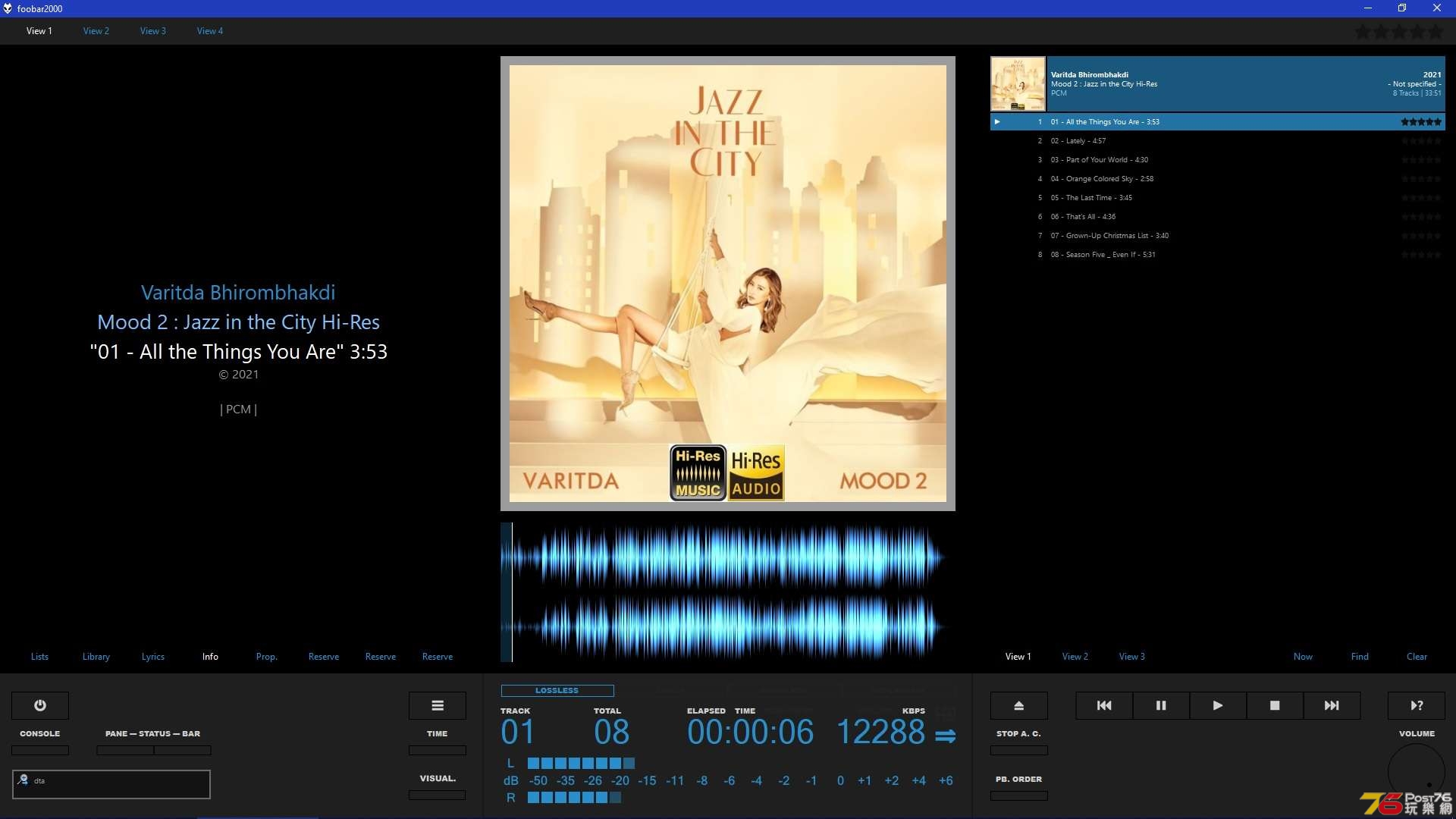Select track 02 - Lately
Screen dimensions: 1456x819
1217,141
